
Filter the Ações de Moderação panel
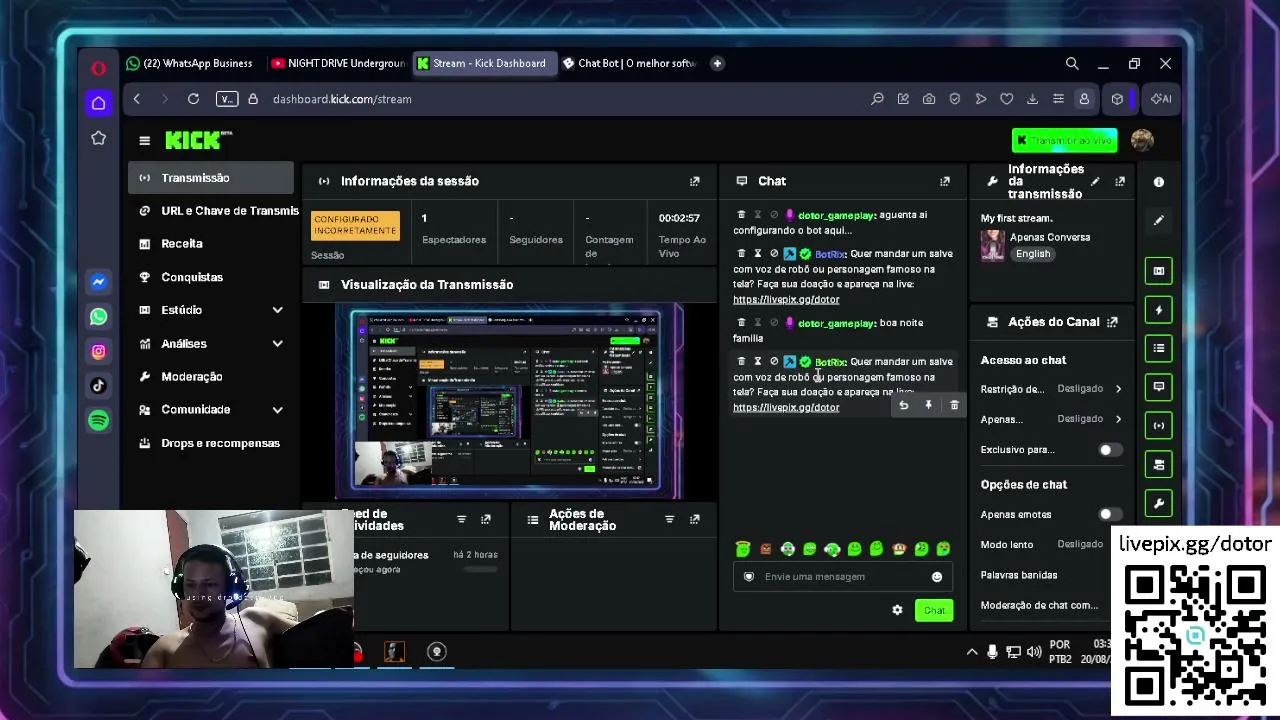(x=669, y=519)
